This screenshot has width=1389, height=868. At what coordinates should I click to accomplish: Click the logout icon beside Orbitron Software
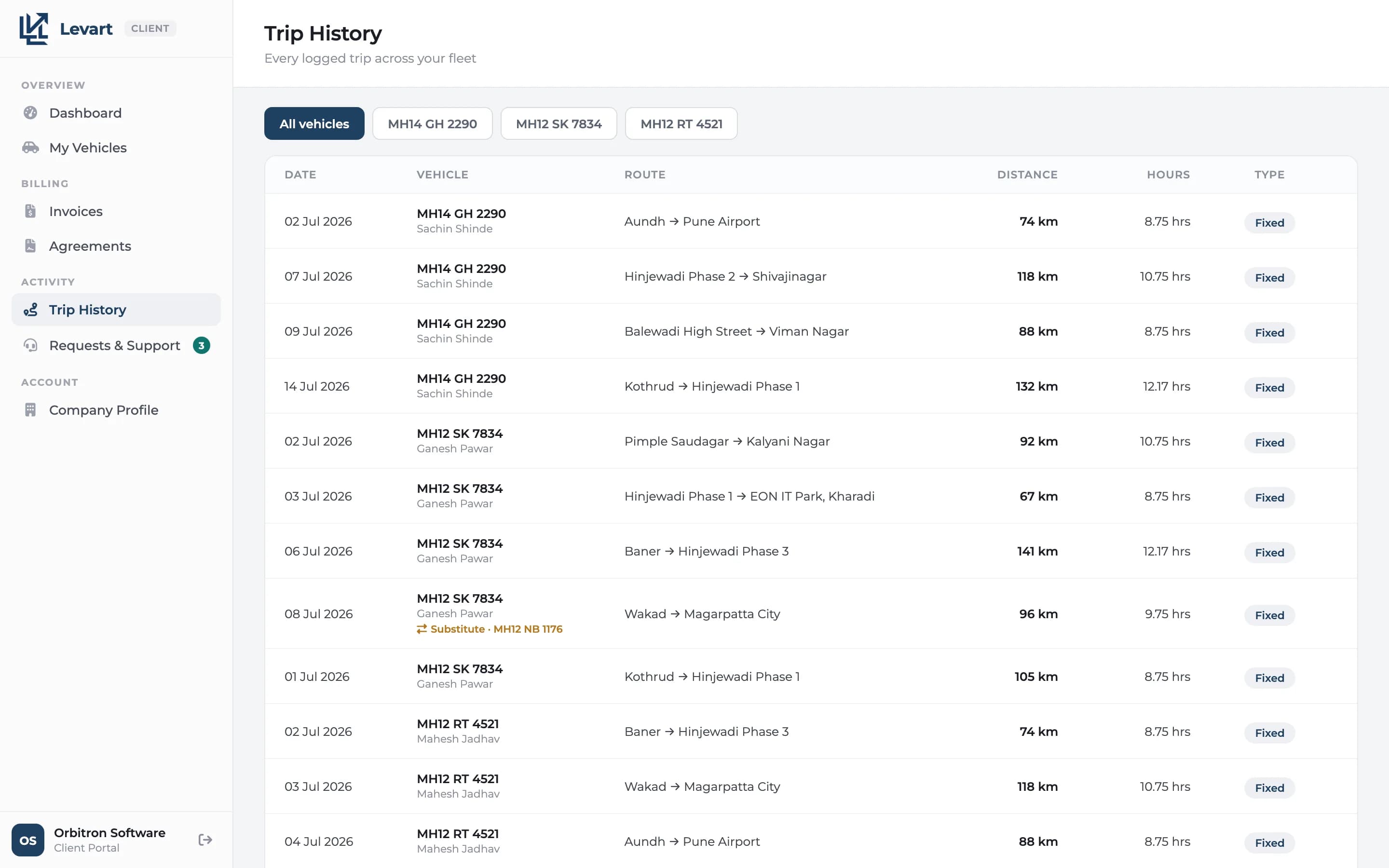[x=205, y=840]
